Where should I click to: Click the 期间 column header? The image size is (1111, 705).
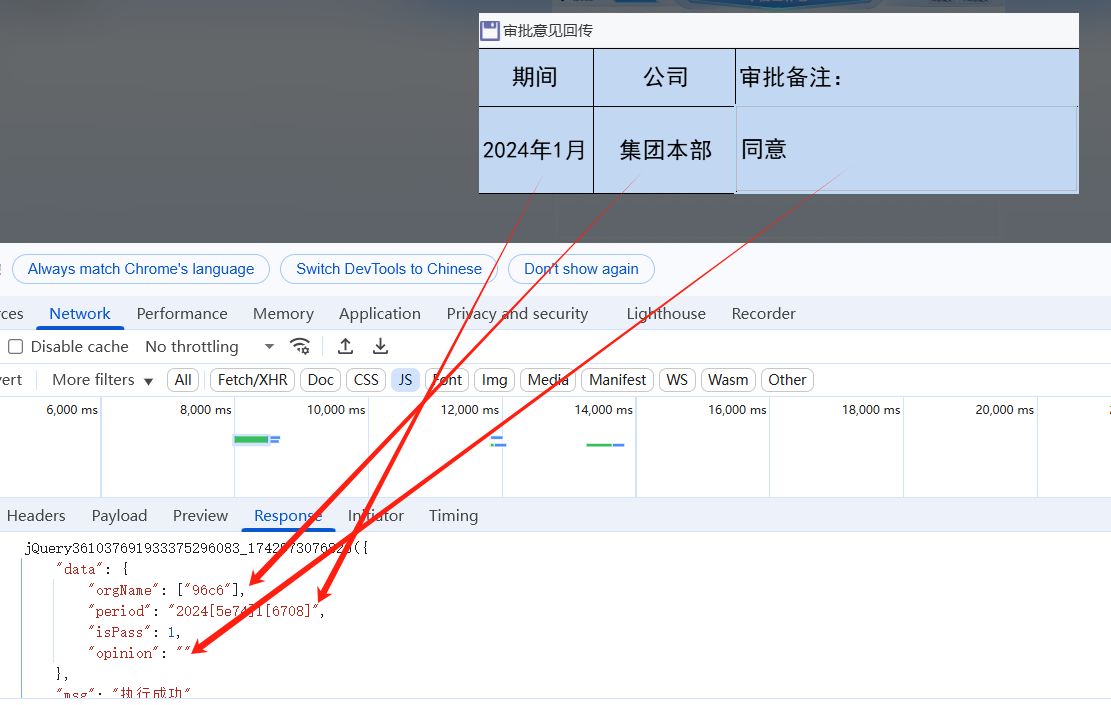[x=536, y=77]
